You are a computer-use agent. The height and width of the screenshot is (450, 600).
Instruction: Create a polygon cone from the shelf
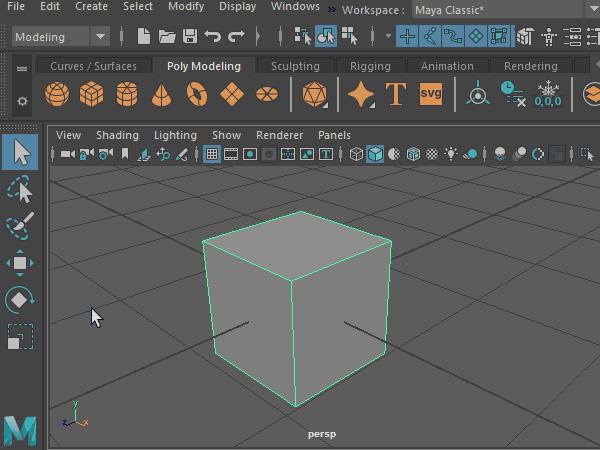pos(161,96)
